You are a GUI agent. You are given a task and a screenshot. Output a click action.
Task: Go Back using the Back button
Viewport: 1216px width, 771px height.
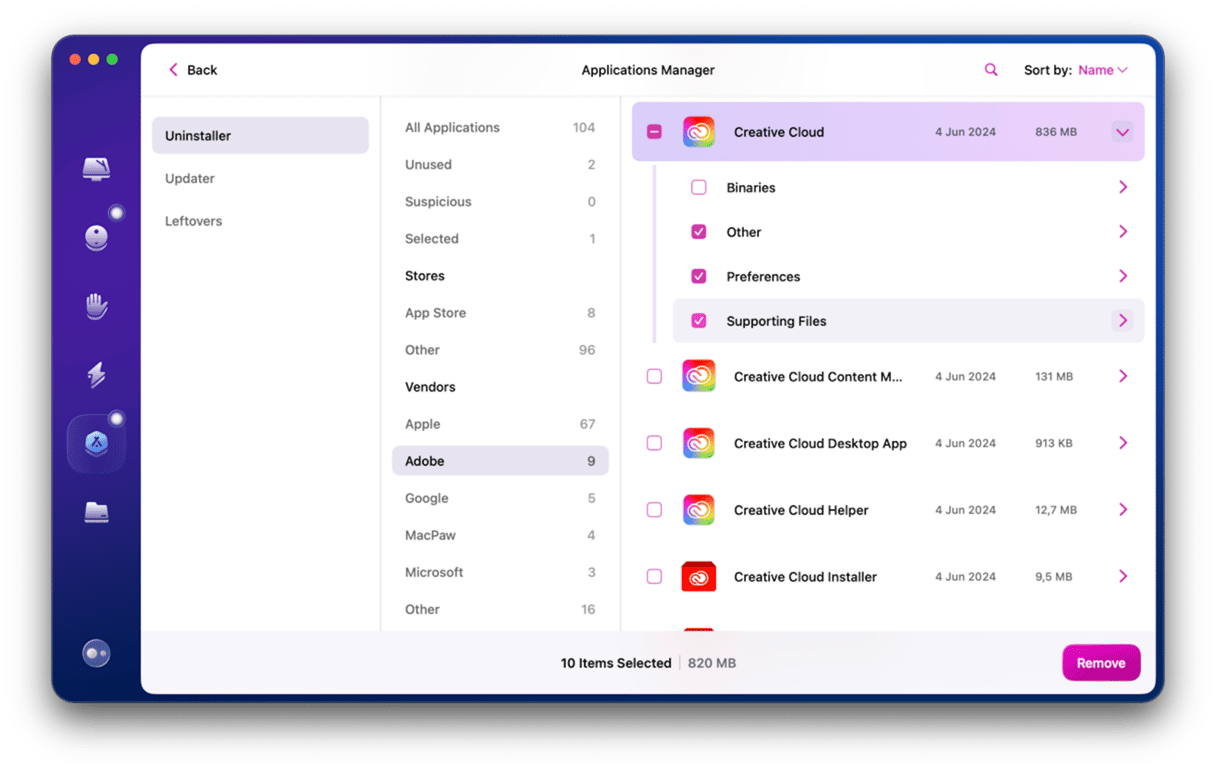[193, 70]
